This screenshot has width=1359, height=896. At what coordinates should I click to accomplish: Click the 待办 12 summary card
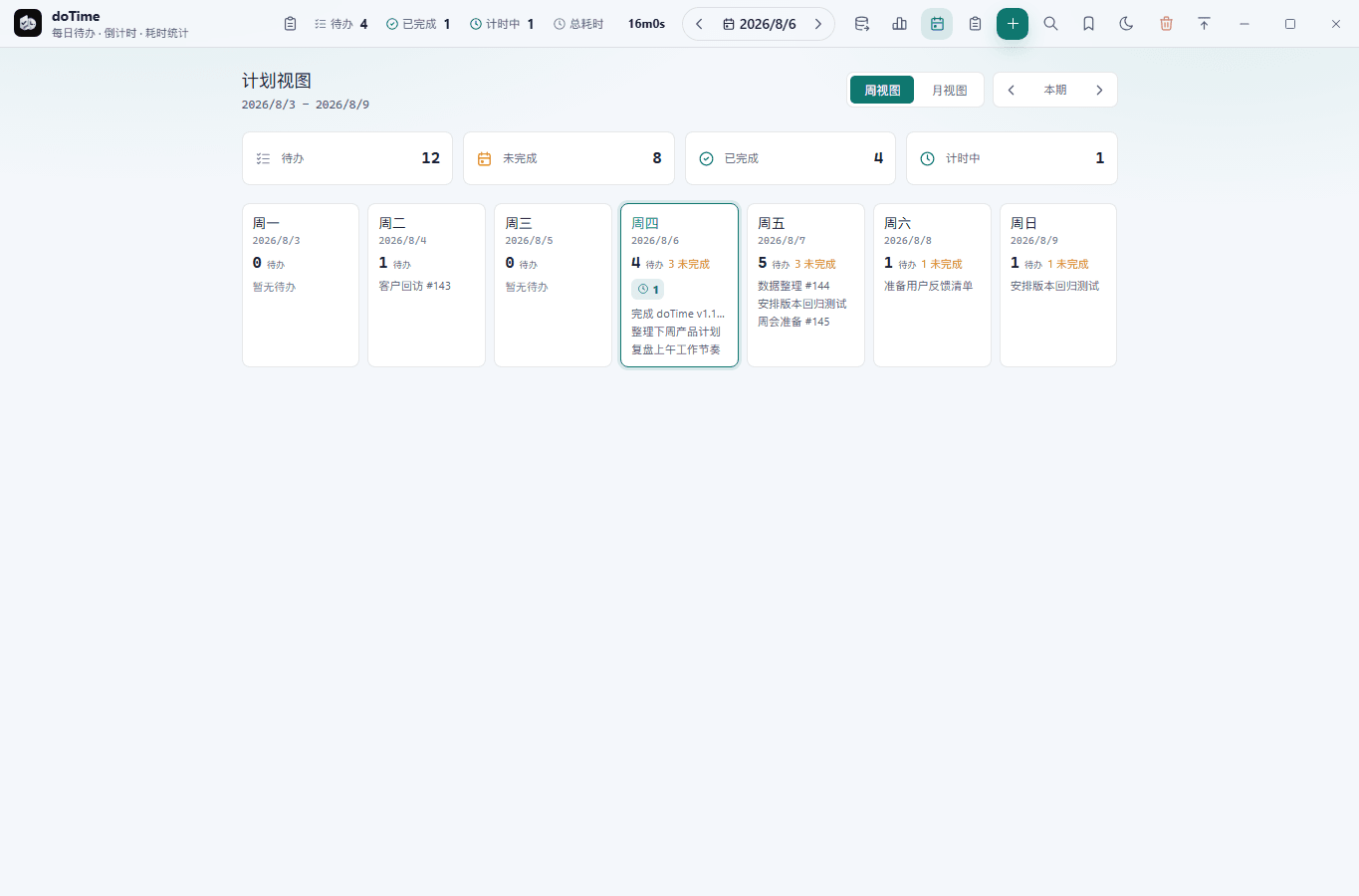coord(347,158)
